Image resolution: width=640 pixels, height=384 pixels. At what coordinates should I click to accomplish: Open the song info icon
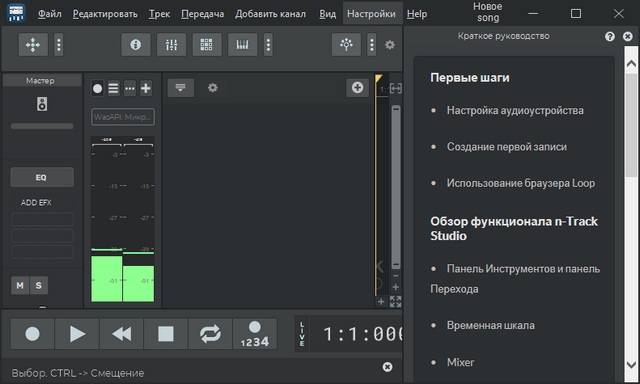pyautogui.click(x=136, y=44)
